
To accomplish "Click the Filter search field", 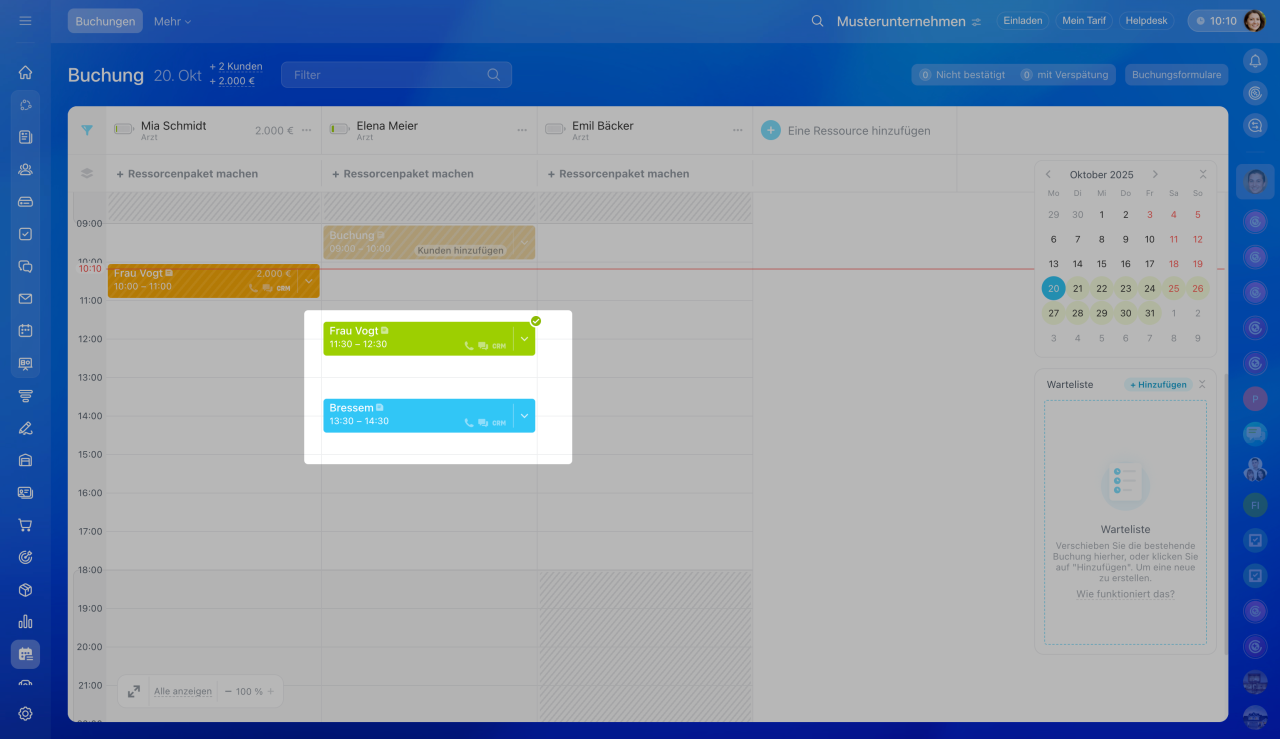I will [x=396, y=75].
